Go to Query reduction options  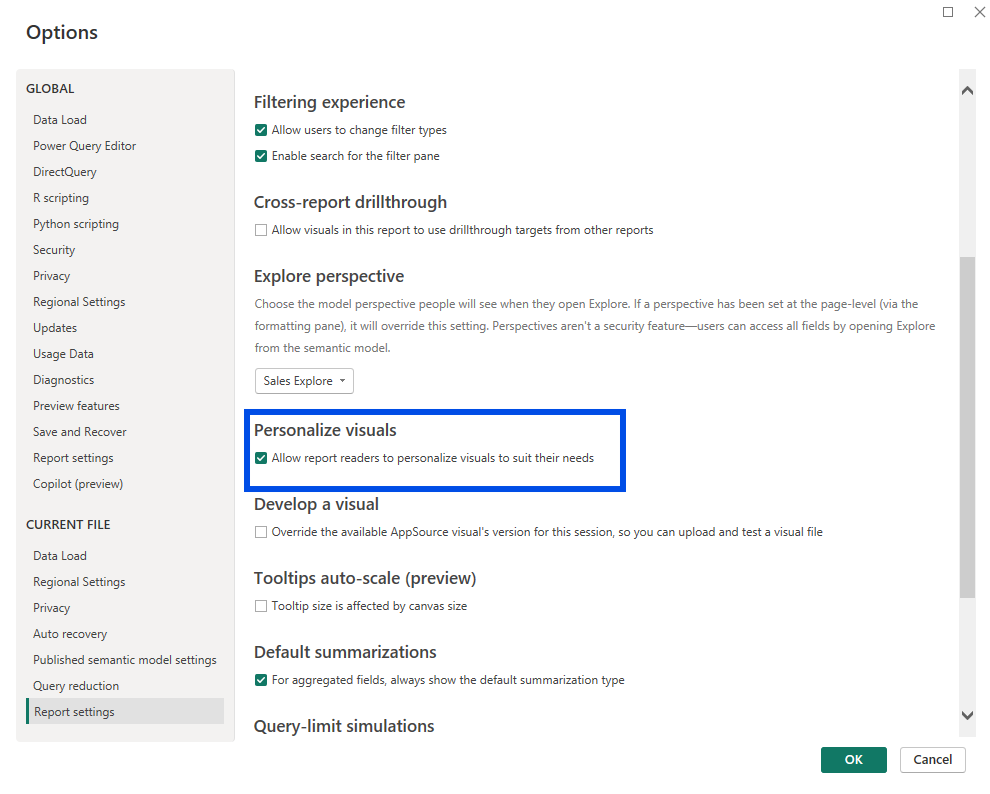(x=76, y=686)
